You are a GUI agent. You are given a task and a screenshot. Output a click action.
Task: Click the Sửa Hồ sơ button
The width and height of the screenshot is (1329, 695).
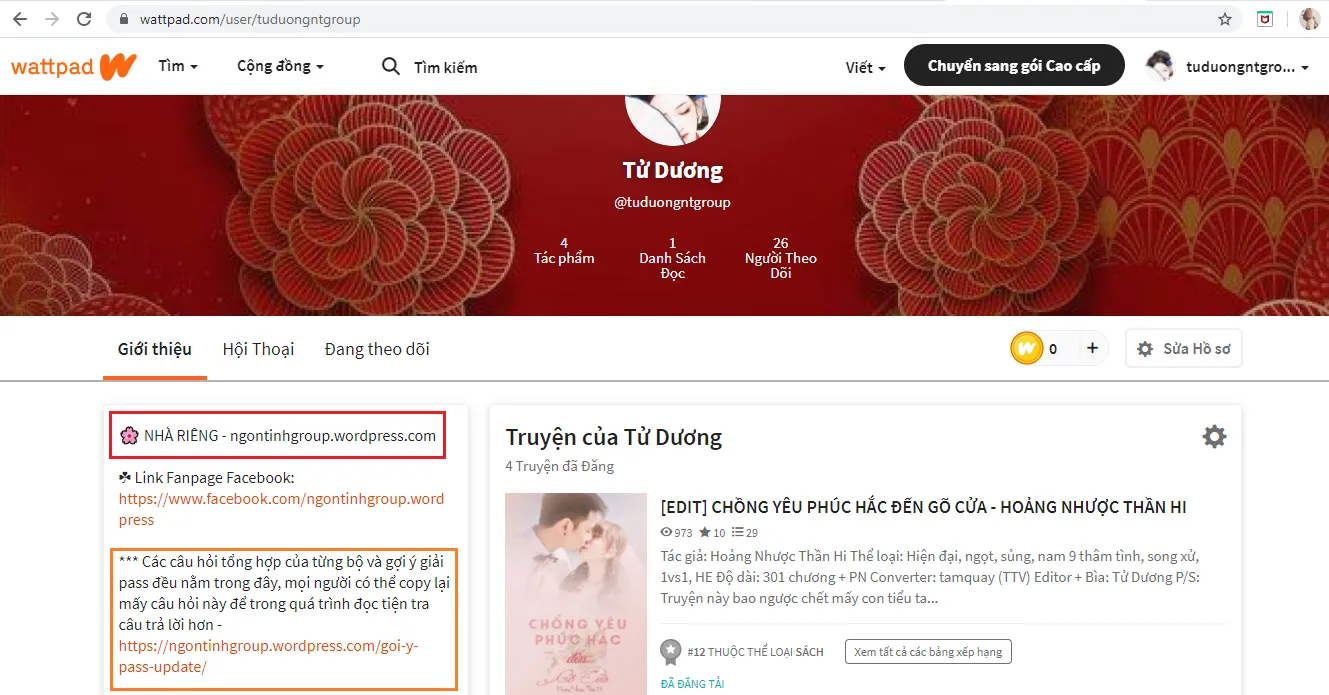pos(1184,349)
